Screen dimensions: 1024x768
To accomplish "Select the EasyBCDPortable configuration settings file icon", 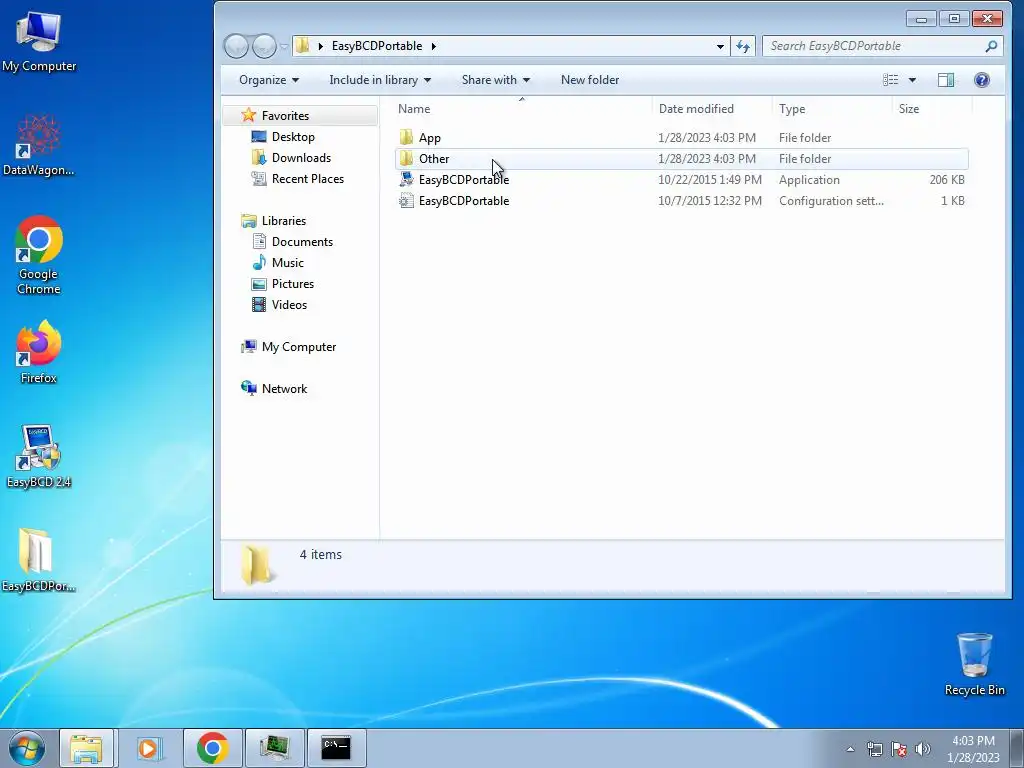I will coord(406,200).
